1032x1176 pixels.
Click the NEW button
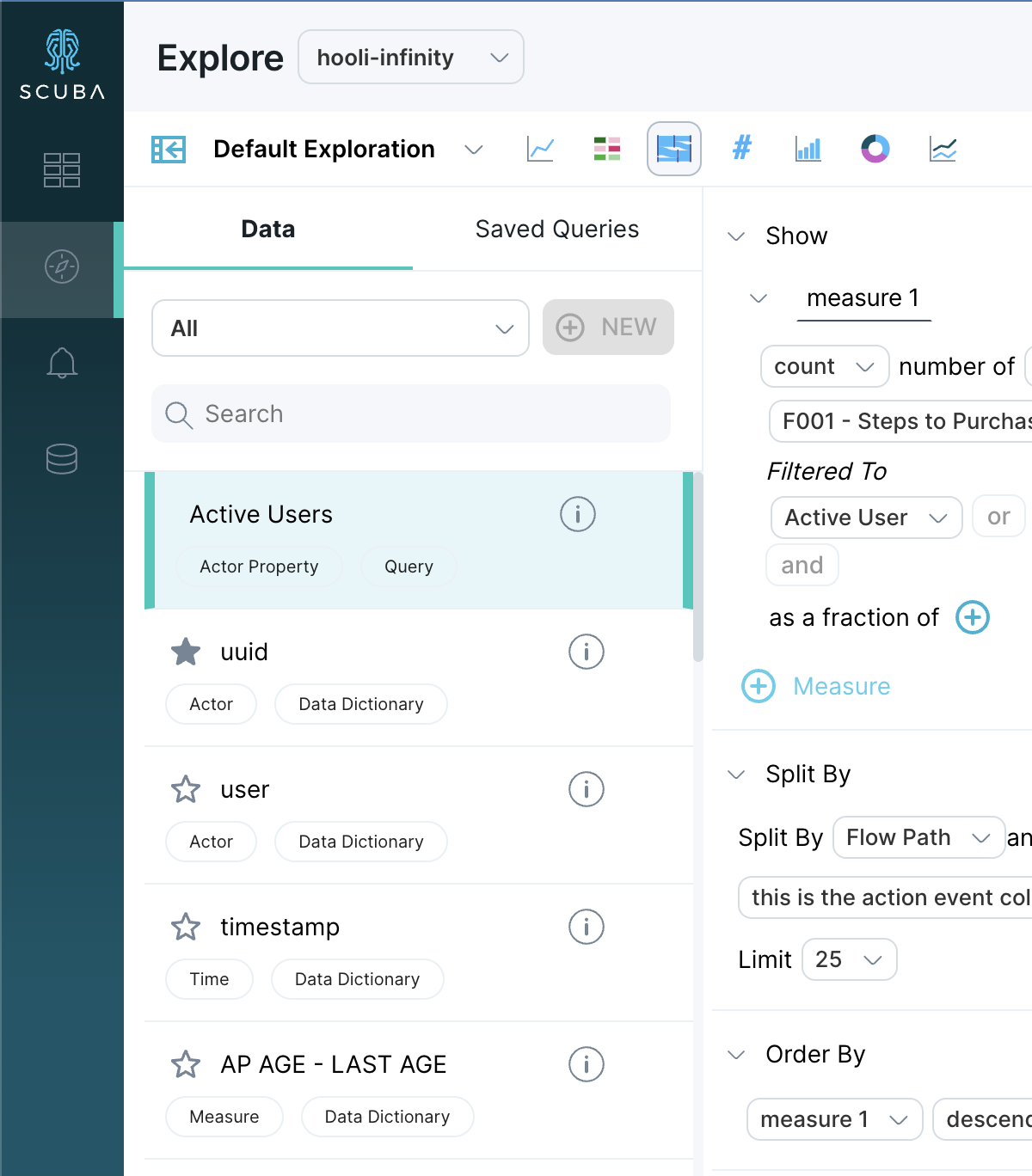(x=608, y=327)
